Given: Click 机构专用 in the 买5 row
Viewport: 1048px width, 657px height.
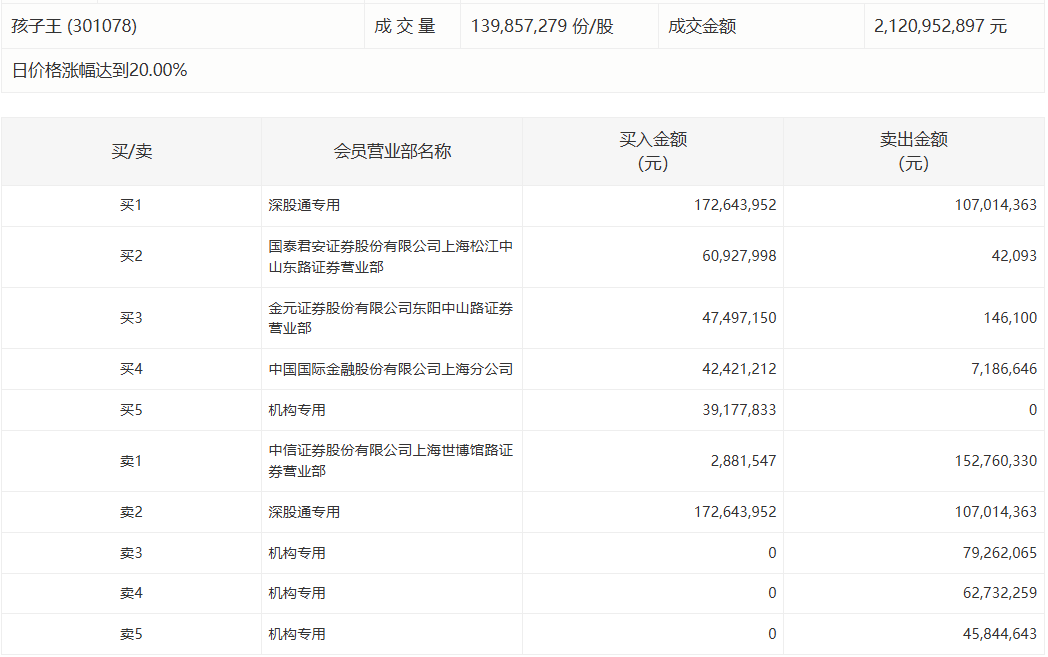Looking at the screenshot, I should 297,410.
